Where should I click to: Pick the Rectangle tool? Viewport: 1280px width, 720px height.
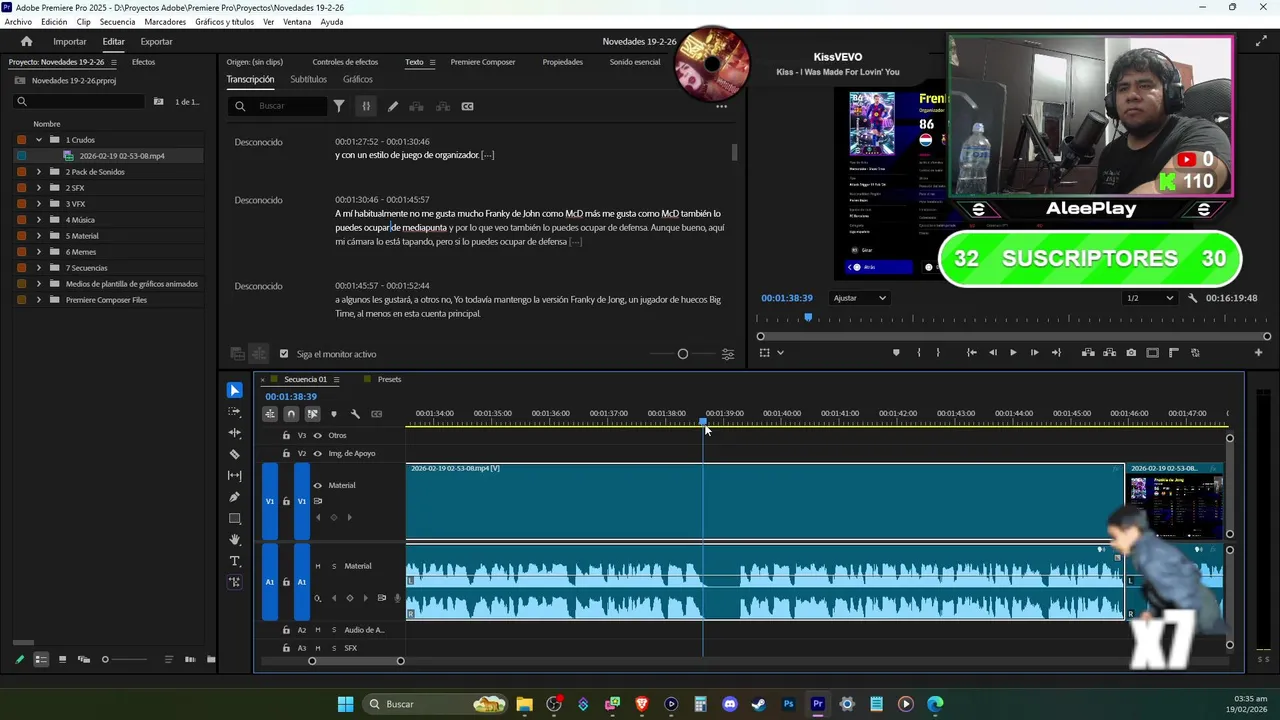click(x=235, y=518)
